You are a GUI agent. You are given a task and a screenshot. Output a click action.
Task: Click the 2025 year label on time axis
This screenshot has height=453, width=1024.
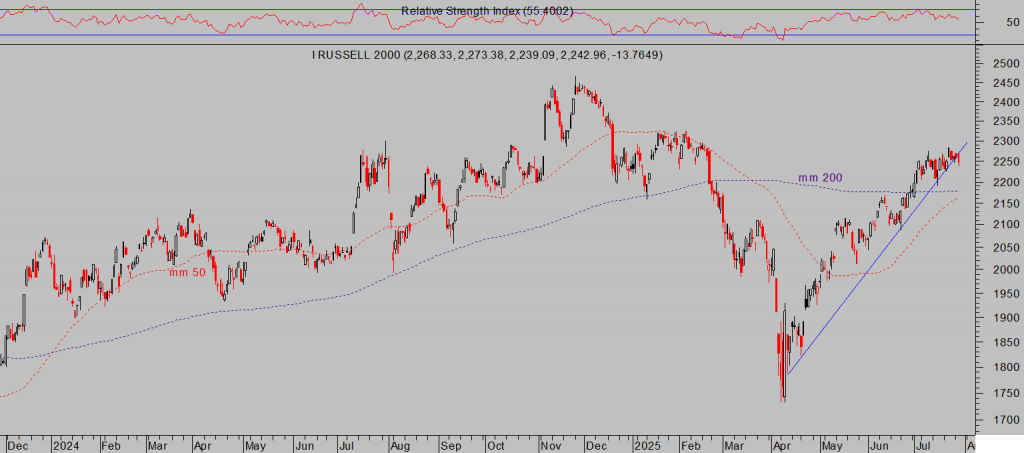pos(647,446)
